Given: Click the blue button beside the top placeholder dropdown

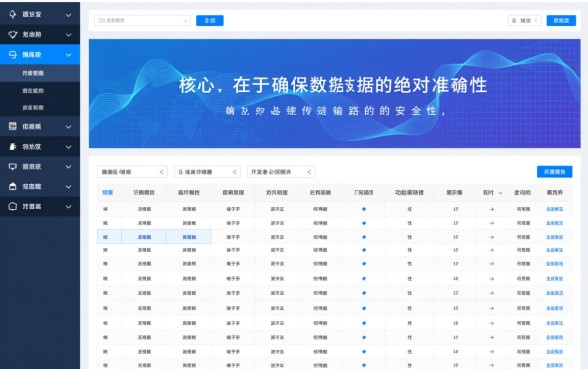Looking at the screenshot, I should 210,21.
